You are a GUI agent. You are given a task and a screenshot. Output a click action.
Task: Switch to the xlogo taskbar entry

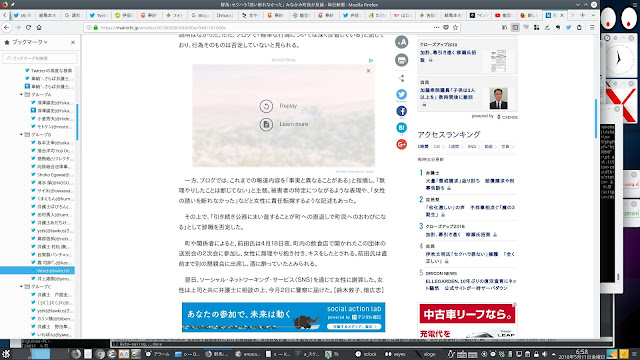pos(425,354)
